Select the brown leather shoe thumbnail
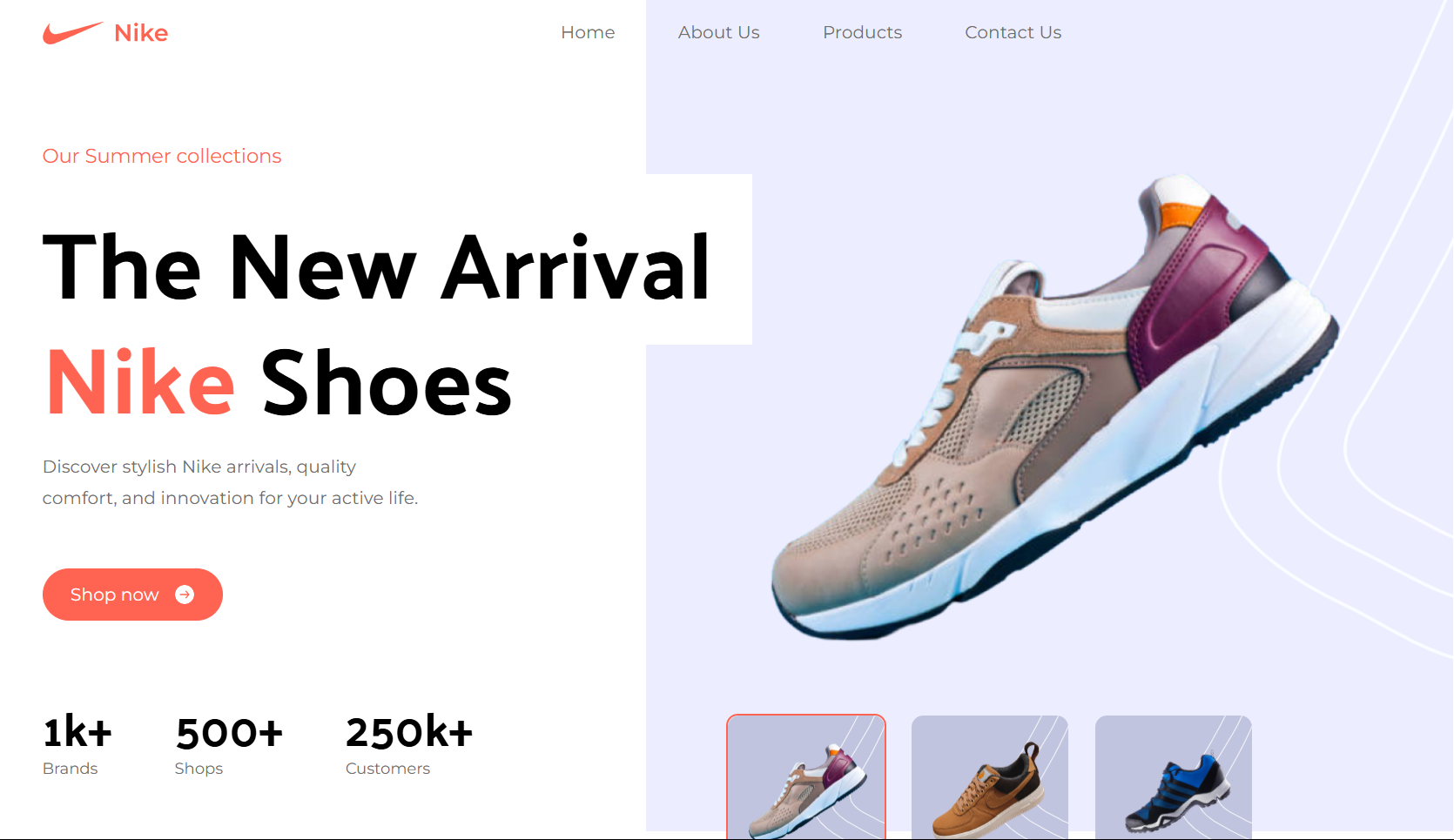The height and width of the screenshot is (840, 1454). 990,776
